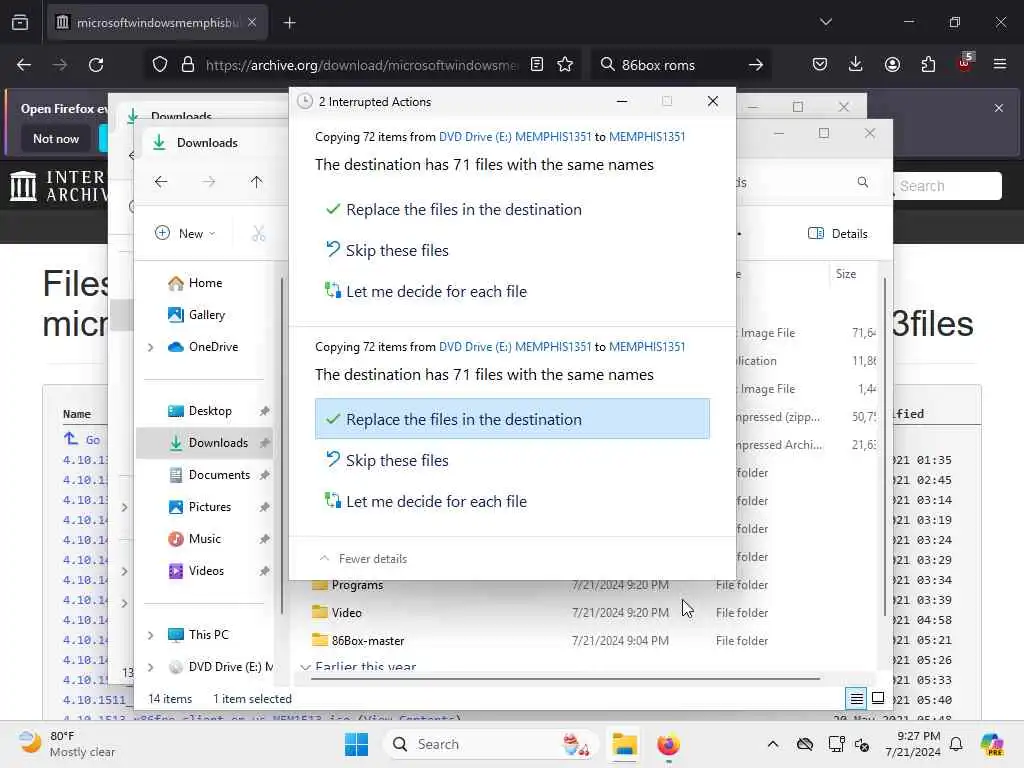Toggle the Explorer Details pane
This screenshot has height=768, width=1024.
[838, 234]
